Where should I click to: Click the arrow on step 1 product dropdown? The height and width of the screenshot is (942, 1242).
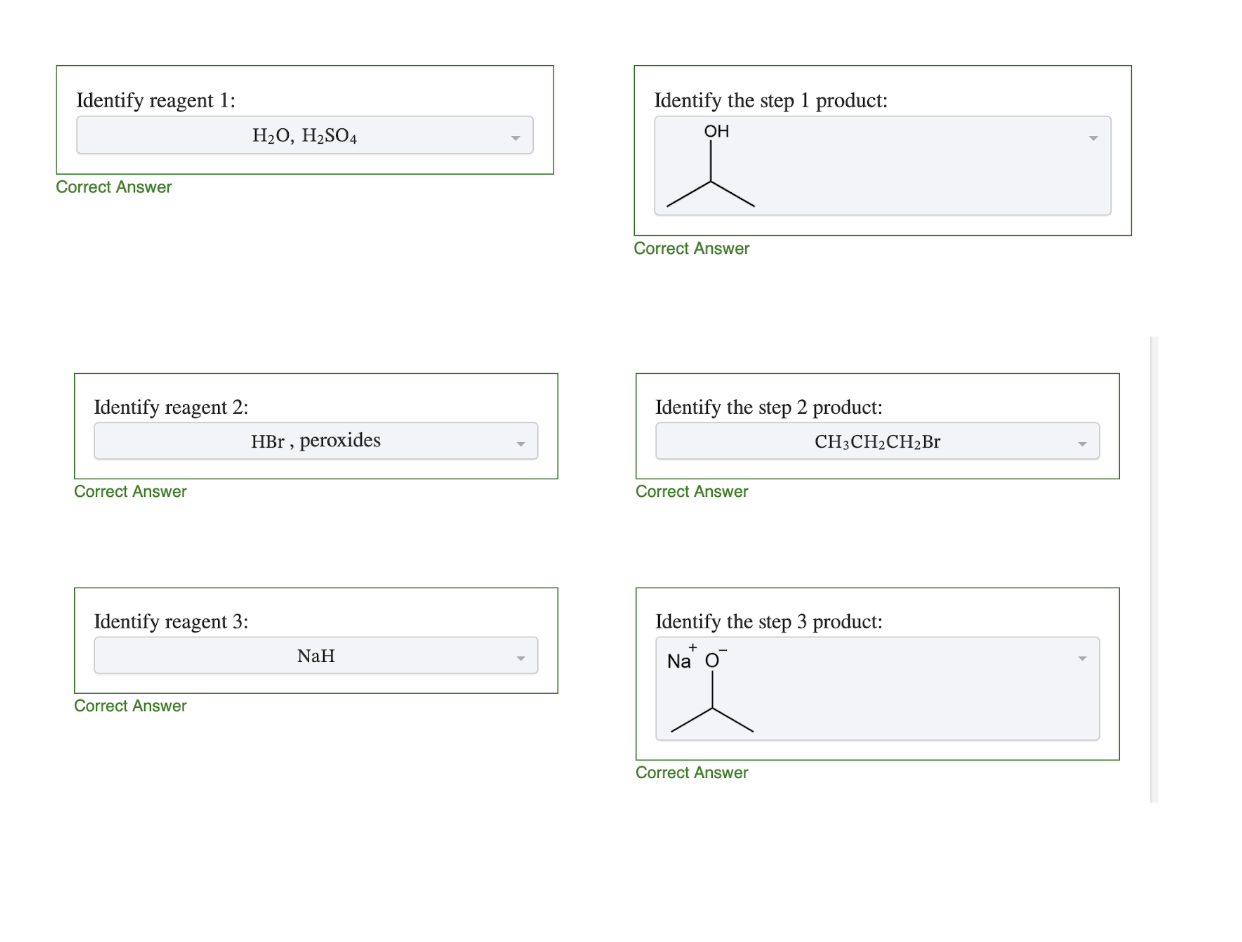point(1092,137)
